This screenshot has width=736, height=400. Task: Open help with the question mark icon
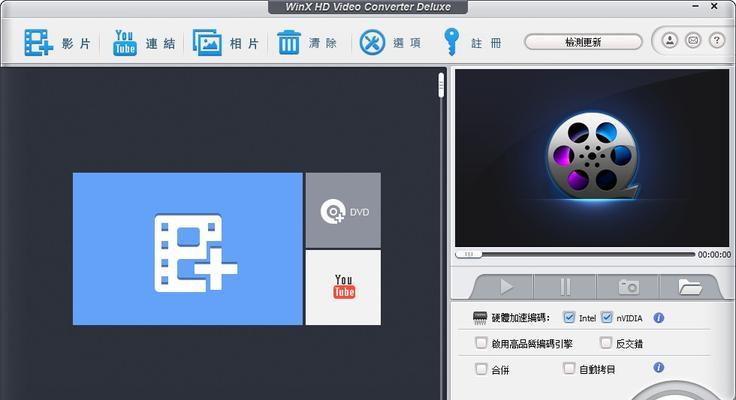pyautogui.click(x=716, y=40)
